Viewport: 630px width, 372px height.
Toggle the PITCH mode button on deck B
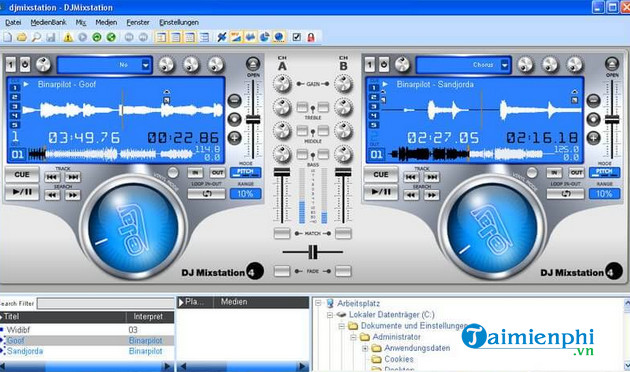[x=604, y=172]
